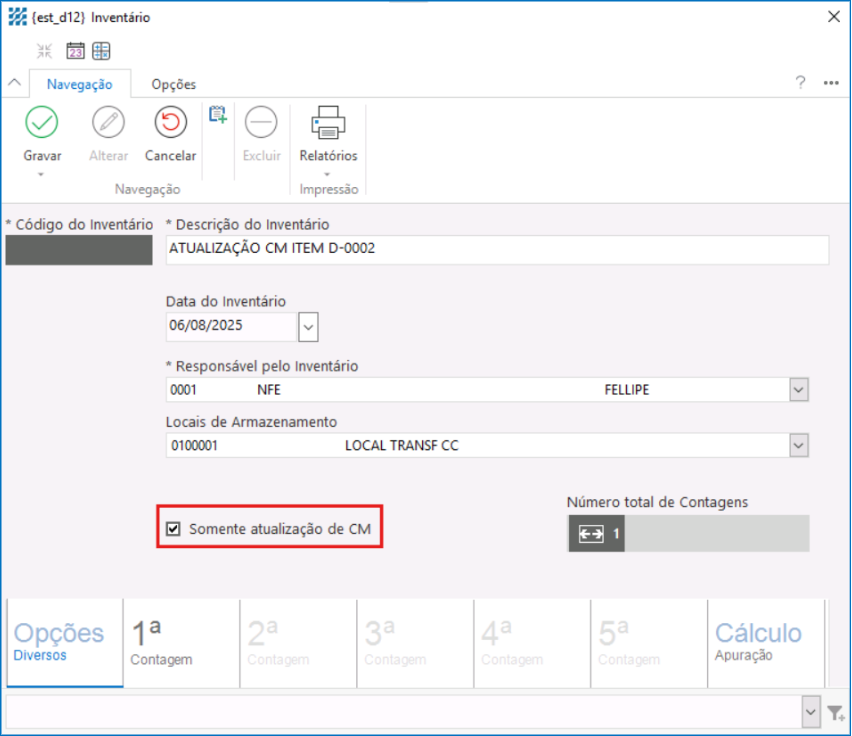Image resolution: width=852 pixels, height=736 pixels.
Task: Select the 3ª Contagem tab
Action: (415, 643)
